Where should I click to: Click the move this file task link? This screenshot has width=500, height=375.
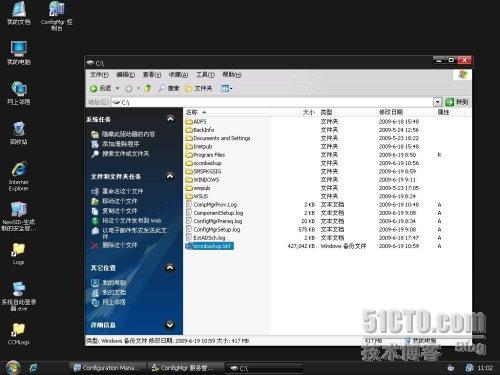119,201
